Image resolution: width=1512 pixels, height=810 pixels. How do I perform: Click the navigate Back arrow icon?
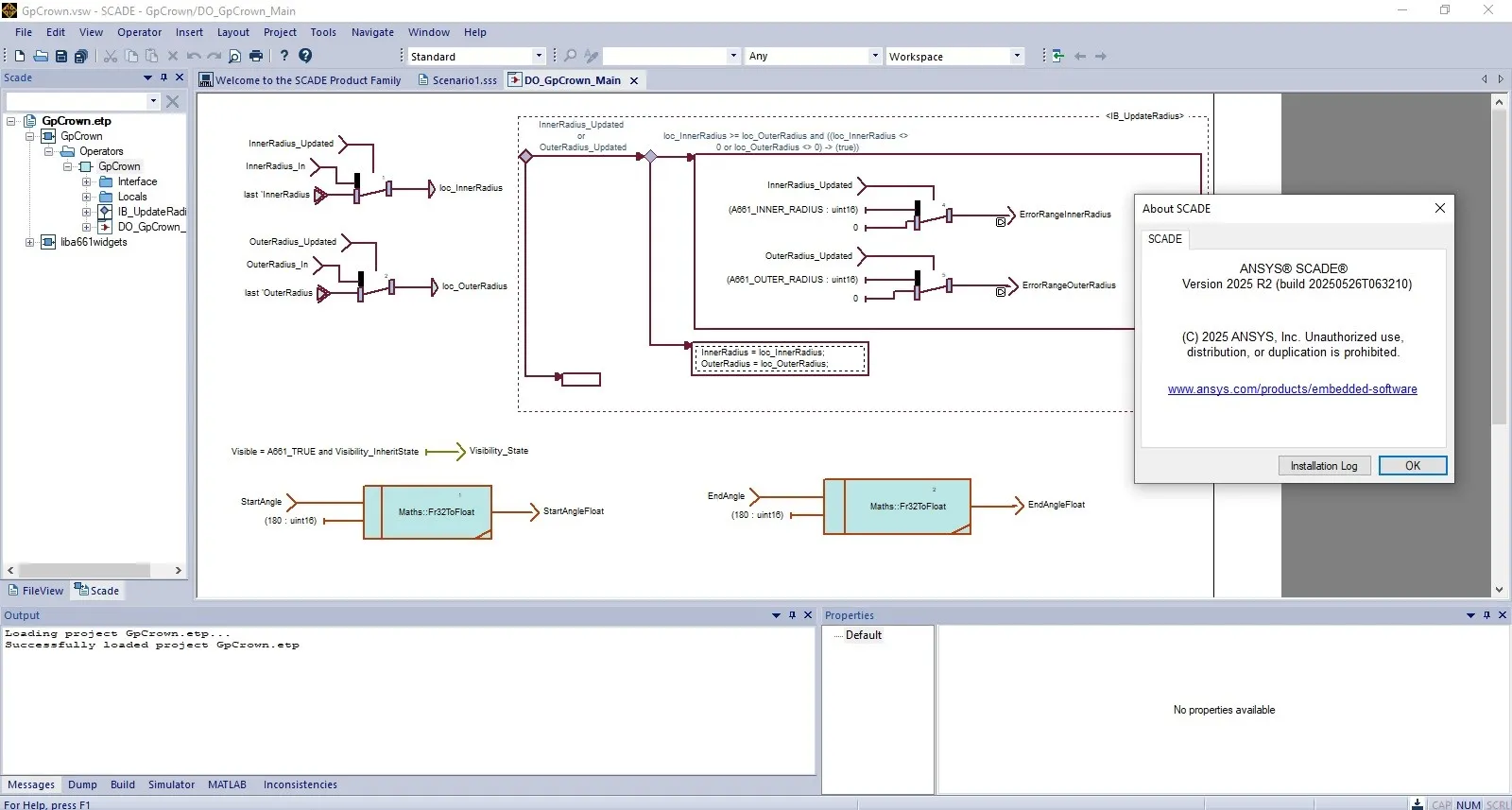(x=1080, y=57)
